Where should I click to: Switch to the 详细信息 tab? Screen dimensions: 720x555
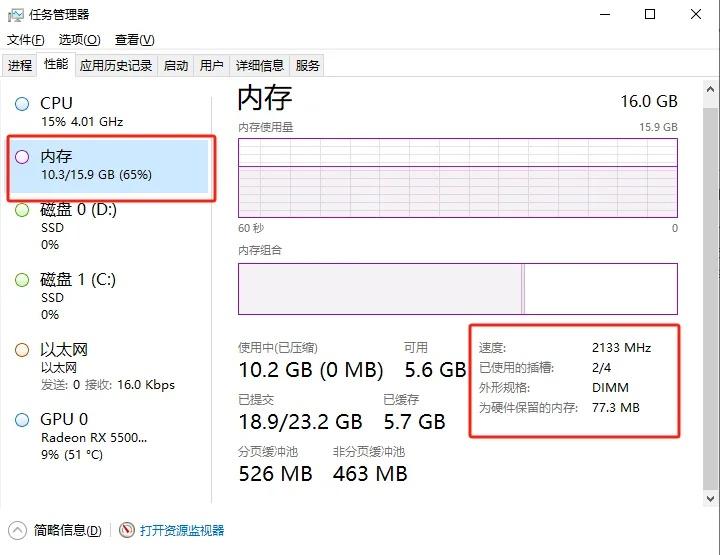pos(260,66)
